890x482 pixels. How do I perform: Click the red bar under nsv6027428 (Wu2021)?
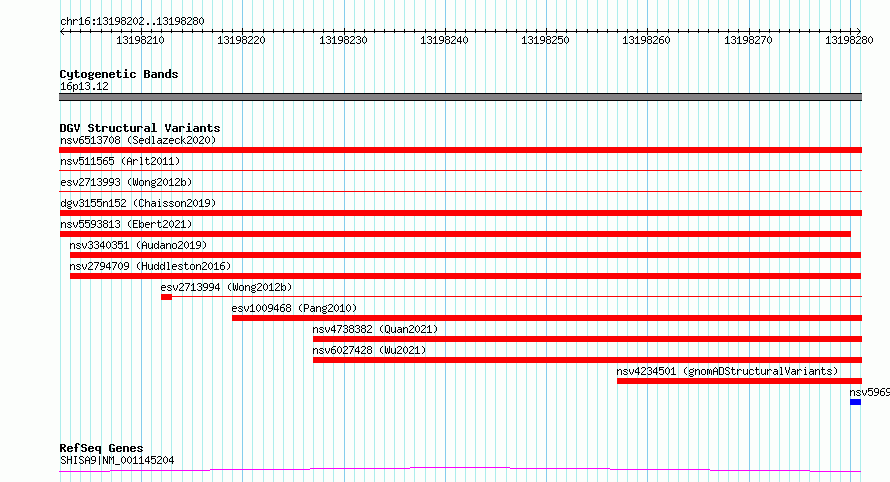point(587,360)
